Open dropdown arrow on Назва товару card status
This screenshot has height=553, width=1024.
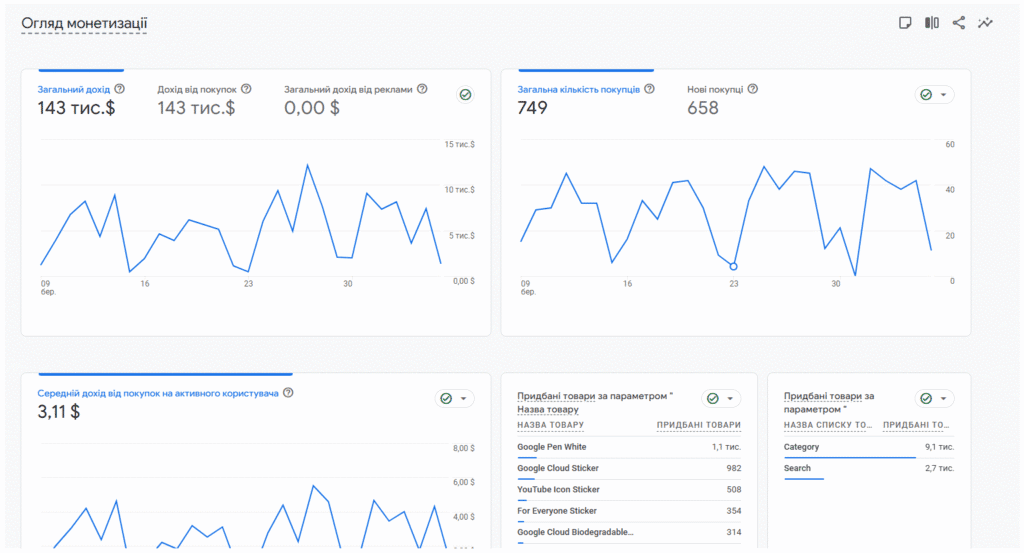(x=730, y=398)
